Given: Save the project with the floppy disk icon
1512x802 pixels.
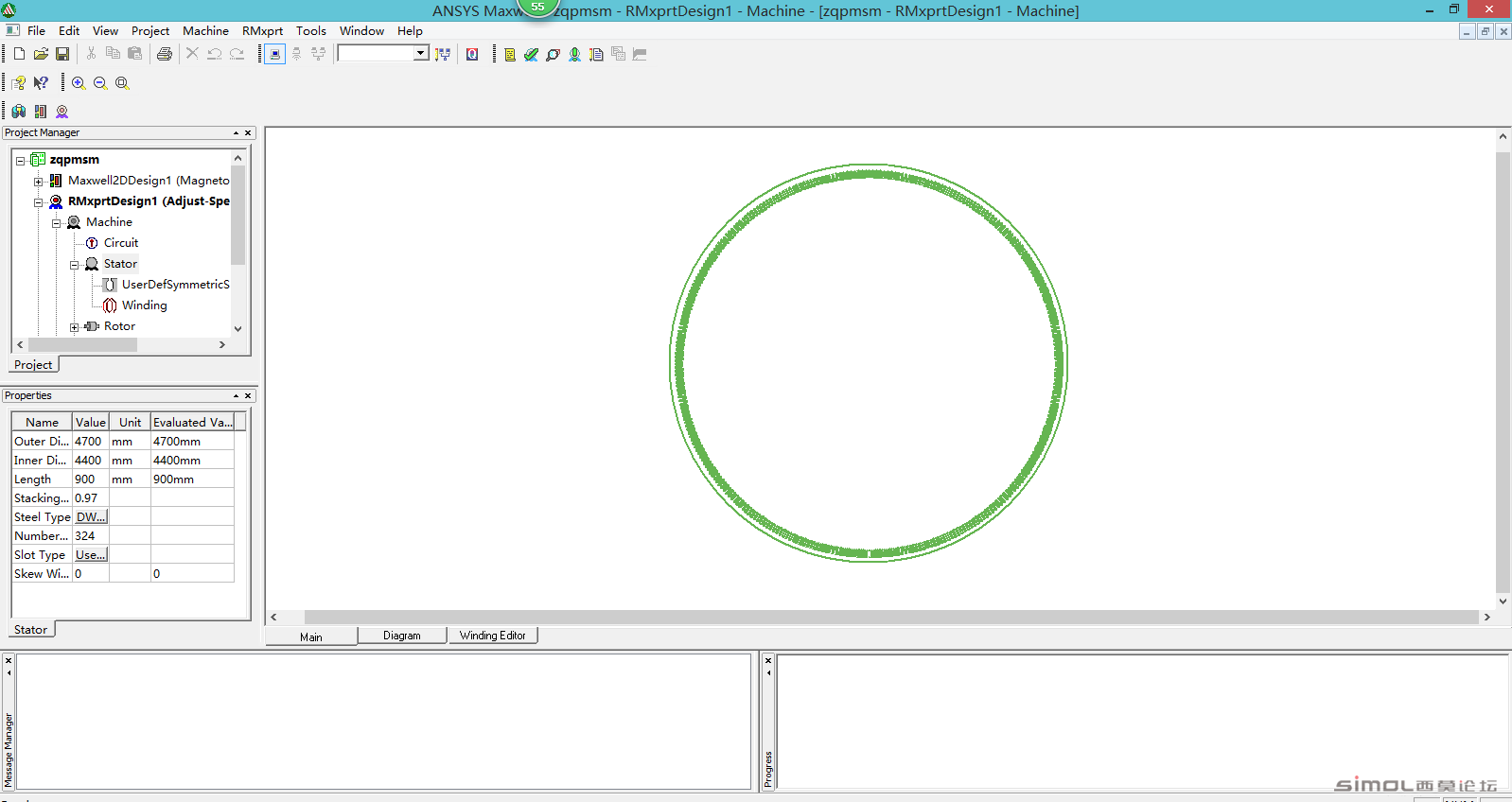Looking at the screenshot, I should [x=62, y=54].
